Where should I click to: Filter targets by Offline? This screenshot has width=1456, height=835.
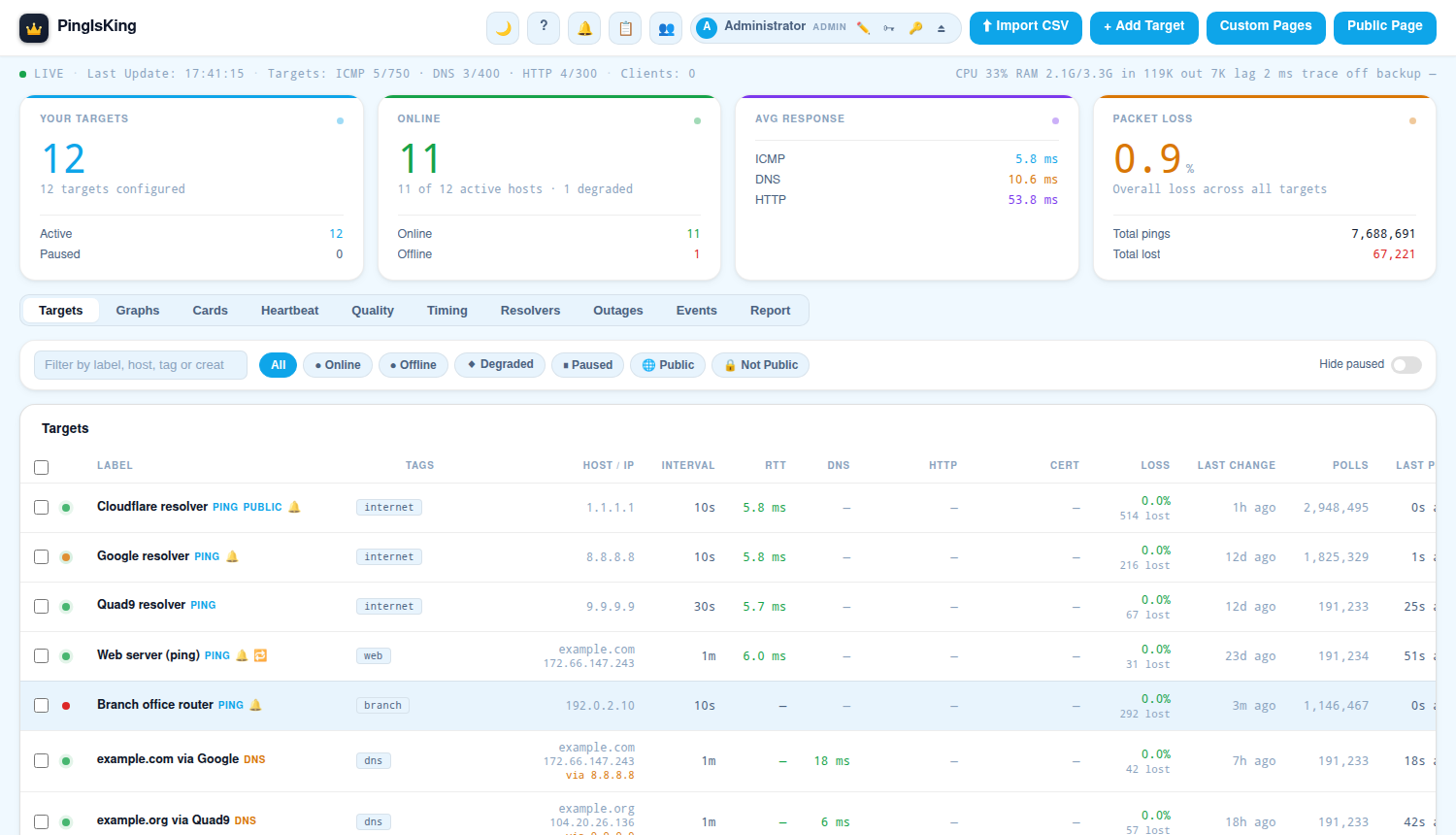pos(414,365)
